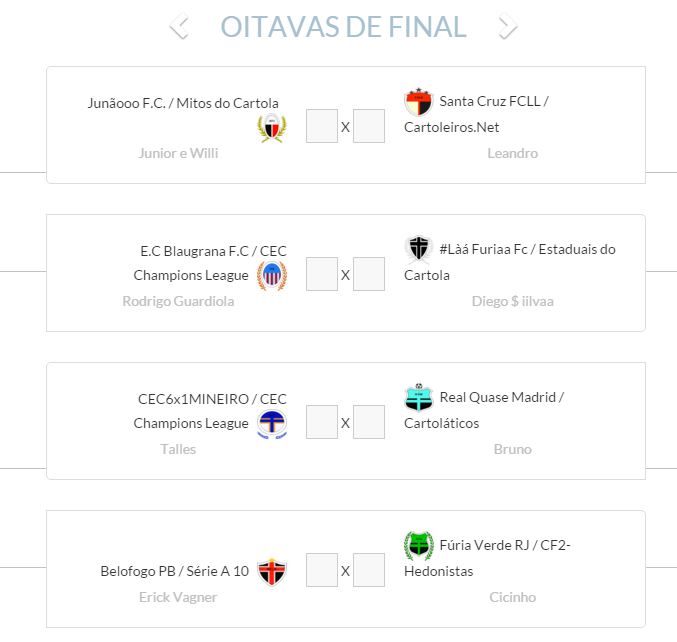This screenshot has width=677, height=642.
Task: Enter score for Santa Cruz FCLL
Action: coord(369,127)
